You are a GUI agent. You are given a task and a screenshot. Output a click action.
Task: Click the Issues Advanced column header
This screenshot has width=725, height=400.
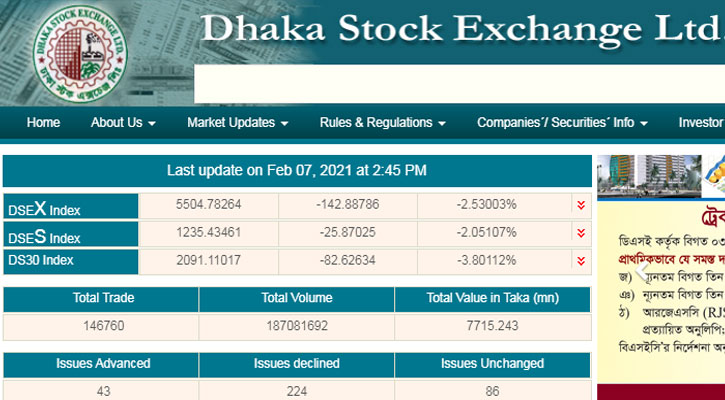point(104,364)
